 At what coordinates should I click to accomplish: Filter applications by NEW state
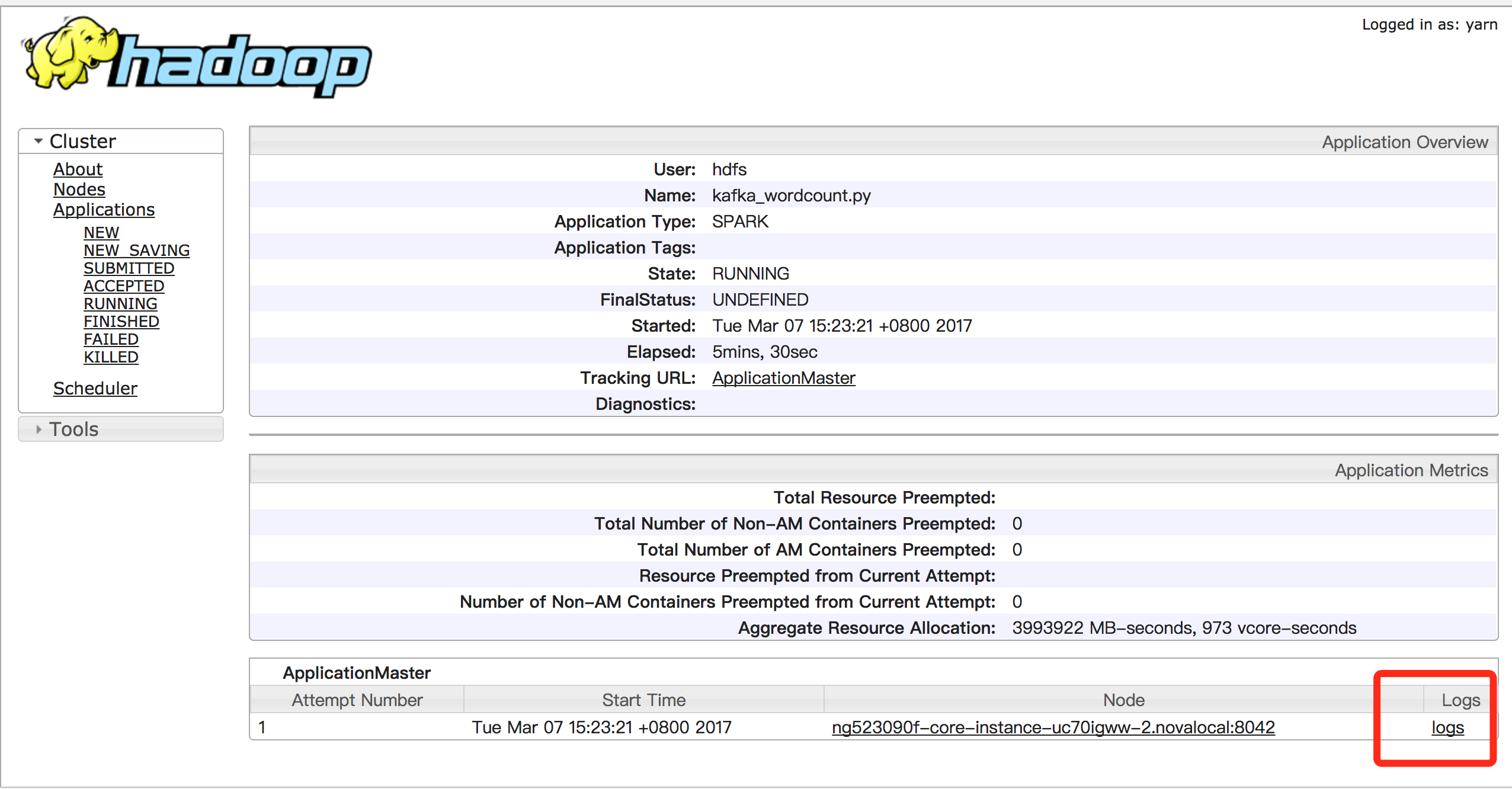(101, 233)
